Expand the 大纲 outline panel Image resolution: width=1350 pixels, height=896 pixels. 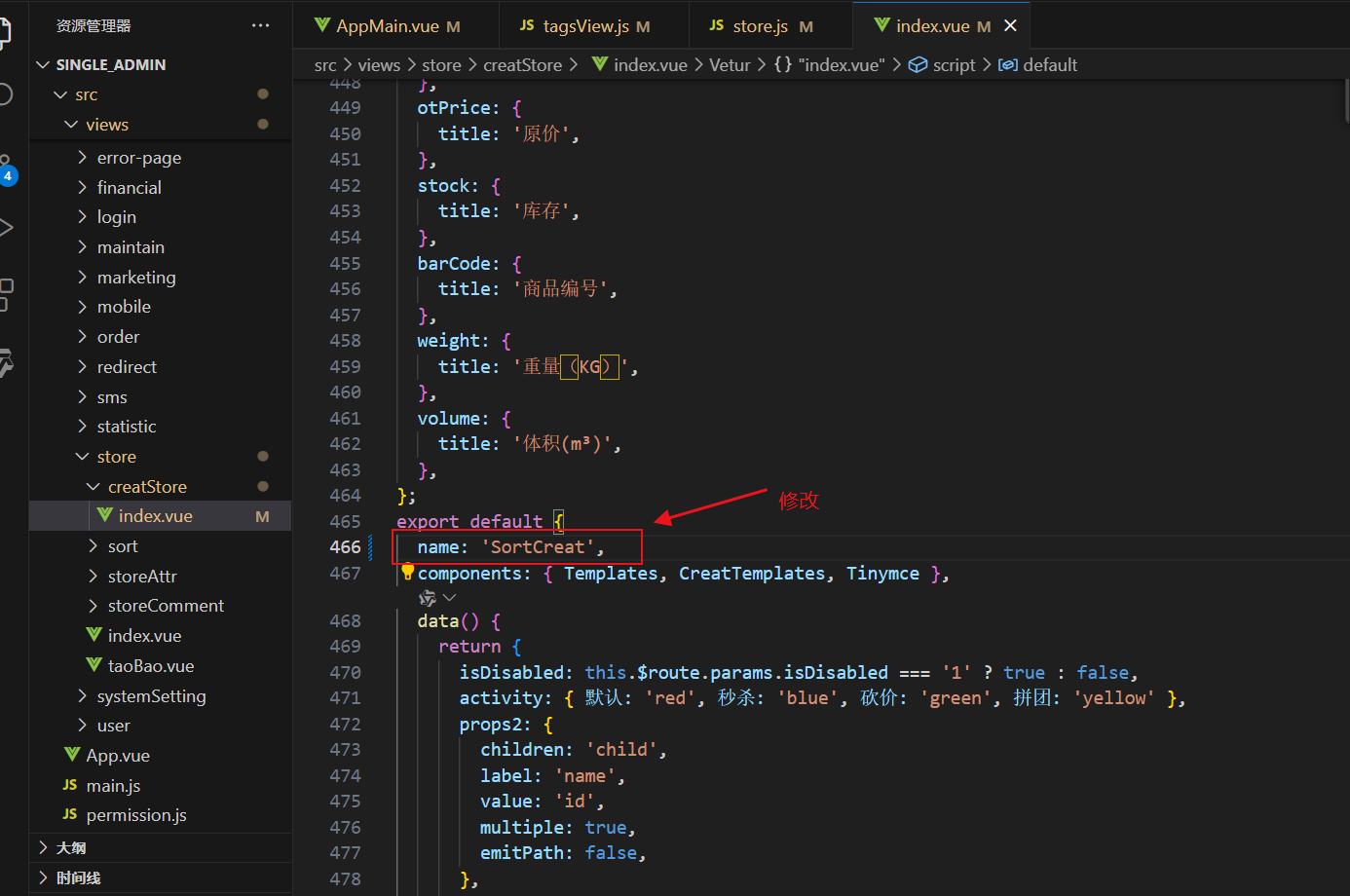161,847
